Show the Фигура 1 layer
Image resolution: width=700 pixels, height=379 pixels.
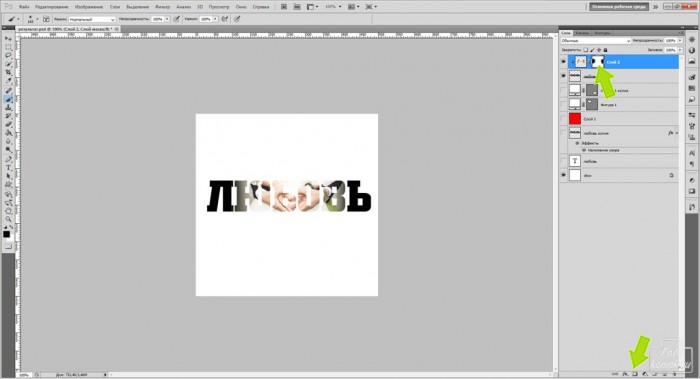coord(563,104)
